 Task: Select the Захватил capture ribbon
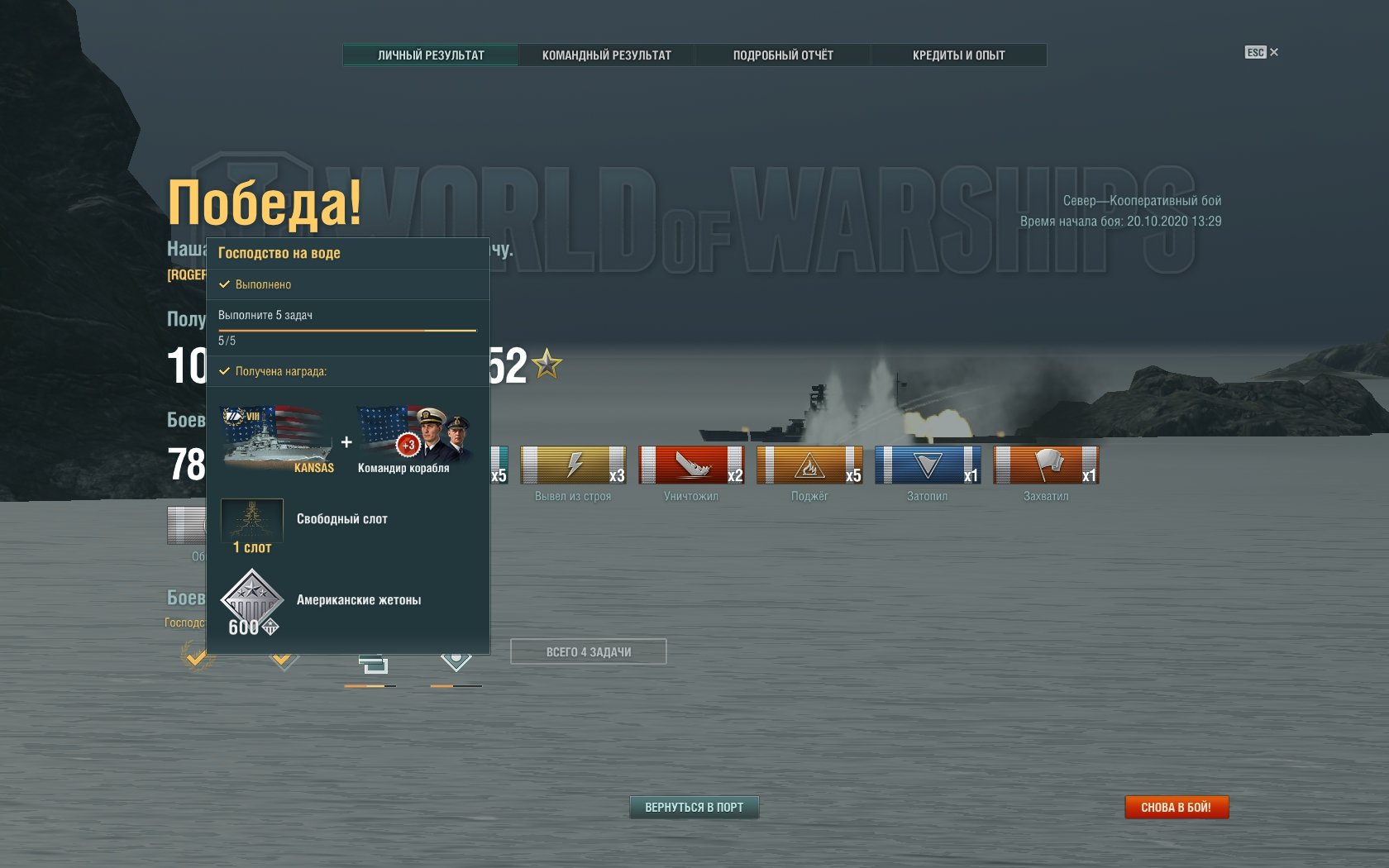point(1046,465)
